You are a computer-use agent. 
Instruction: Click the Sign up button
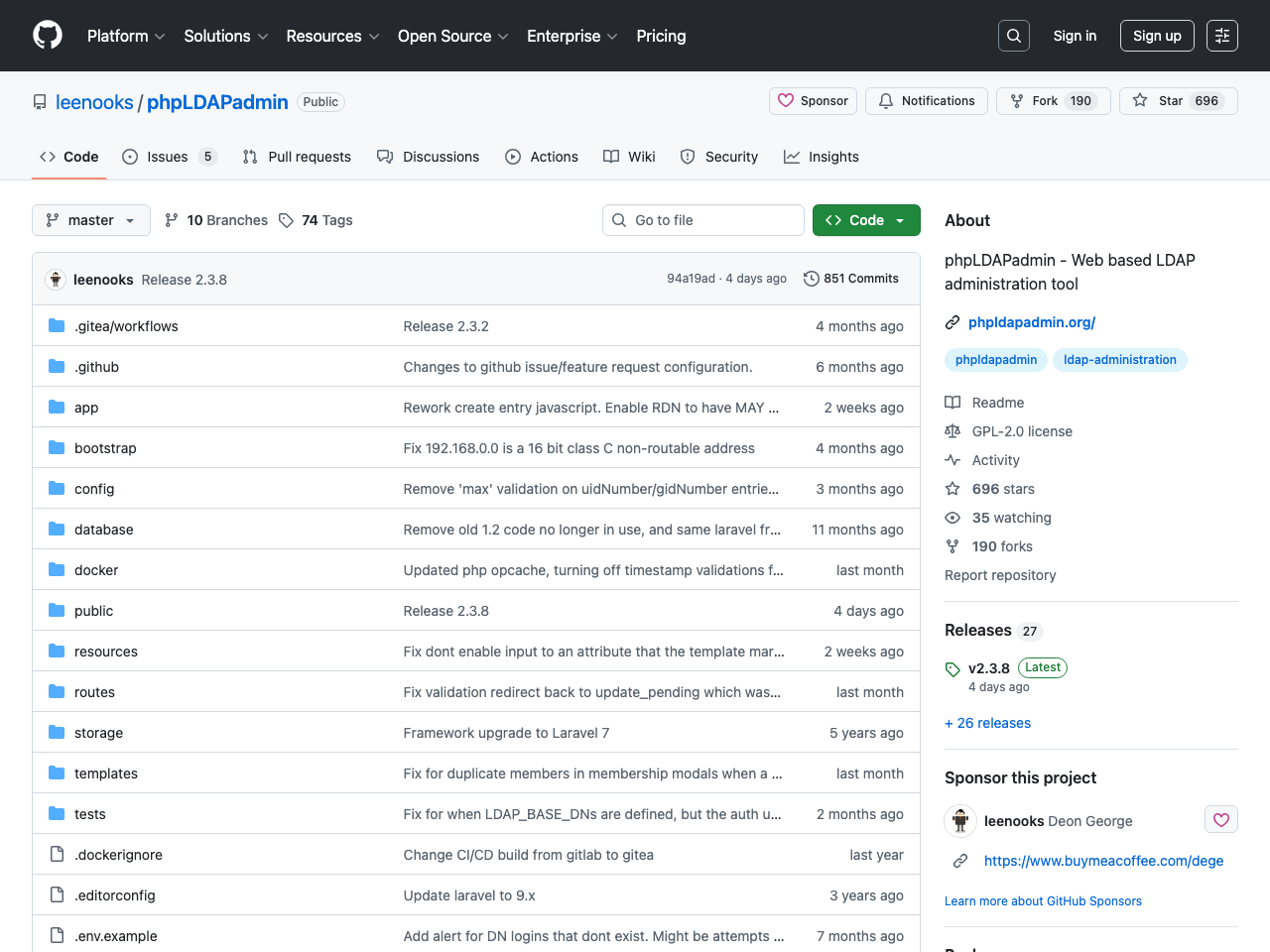point(1157,35)
